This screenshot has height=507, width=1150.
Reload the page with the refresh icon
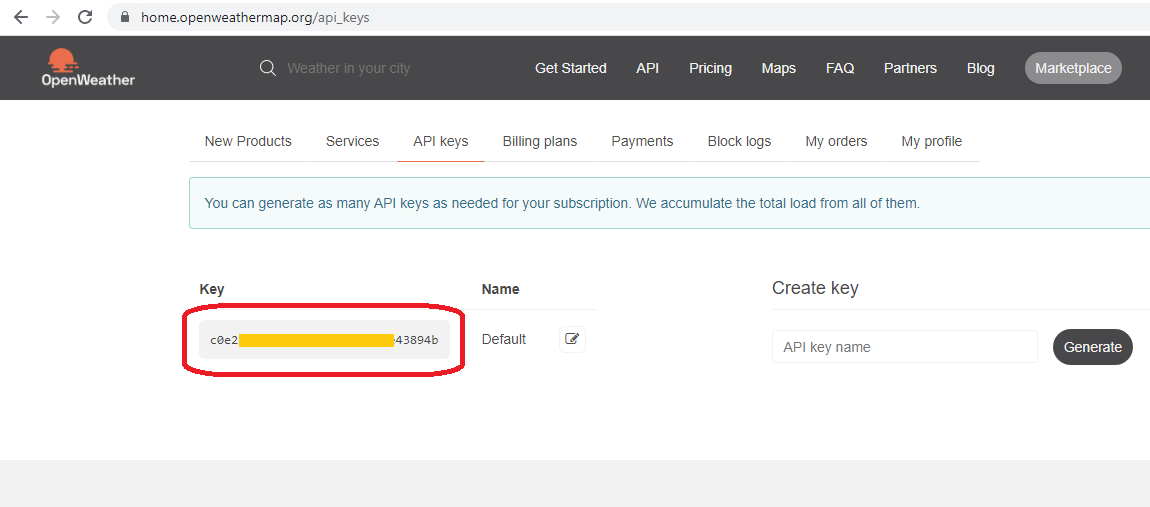[85, 17]
